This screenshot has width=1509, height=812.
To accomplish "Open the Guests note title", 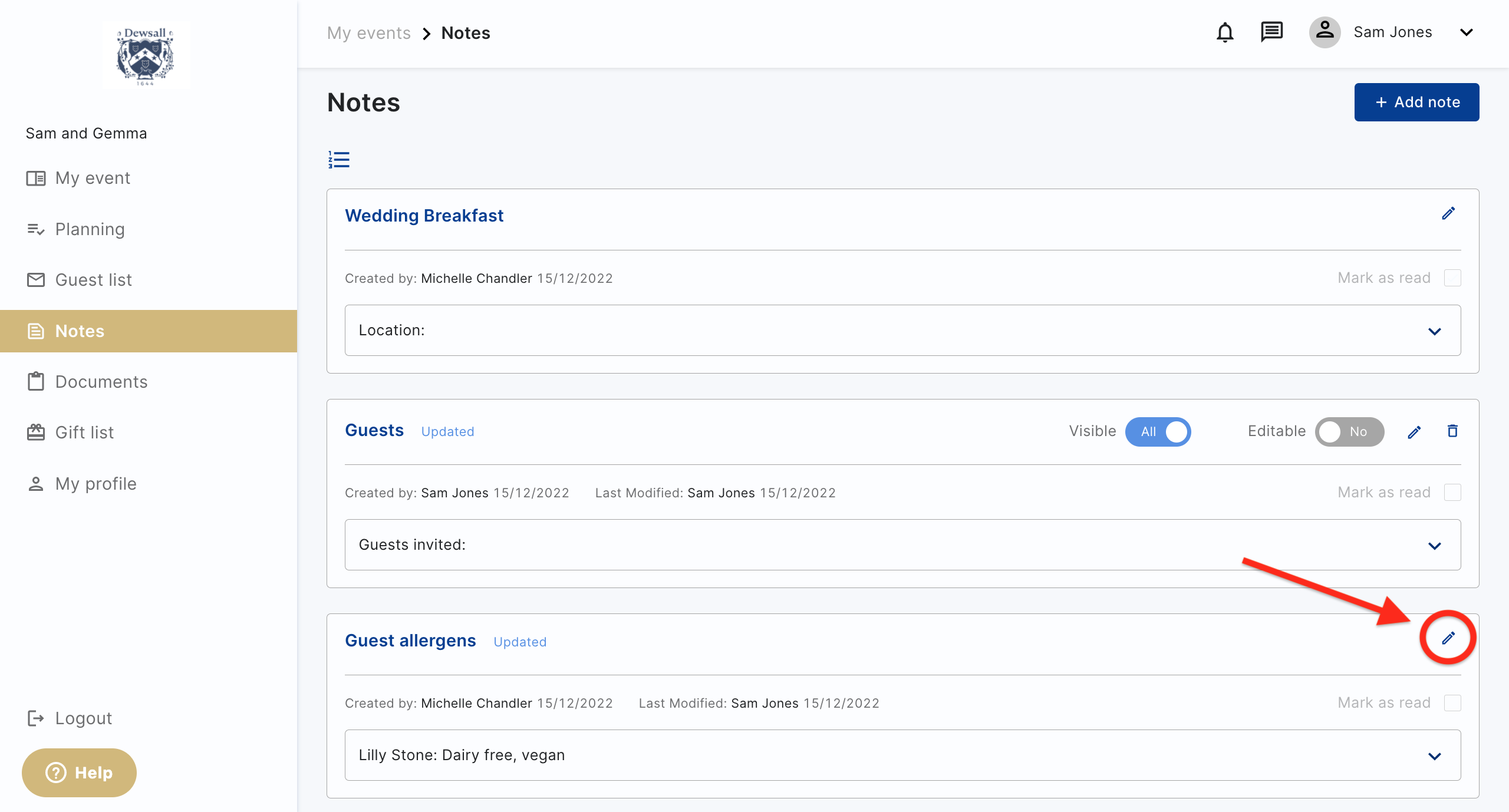I will point(374,430).
